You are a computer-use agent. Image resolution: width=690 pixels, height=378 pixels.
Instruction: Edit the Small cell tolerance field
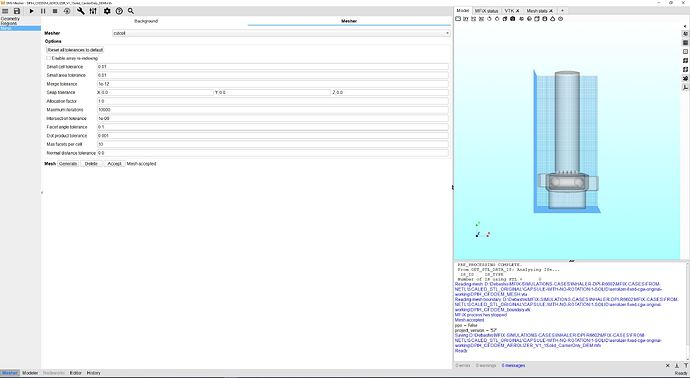click(272, 67)
